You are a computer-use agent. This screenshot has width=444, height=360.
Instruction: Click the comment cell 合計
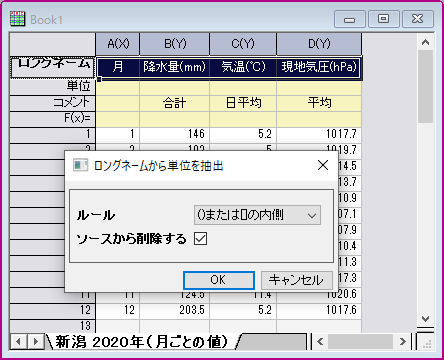point(175,103)
